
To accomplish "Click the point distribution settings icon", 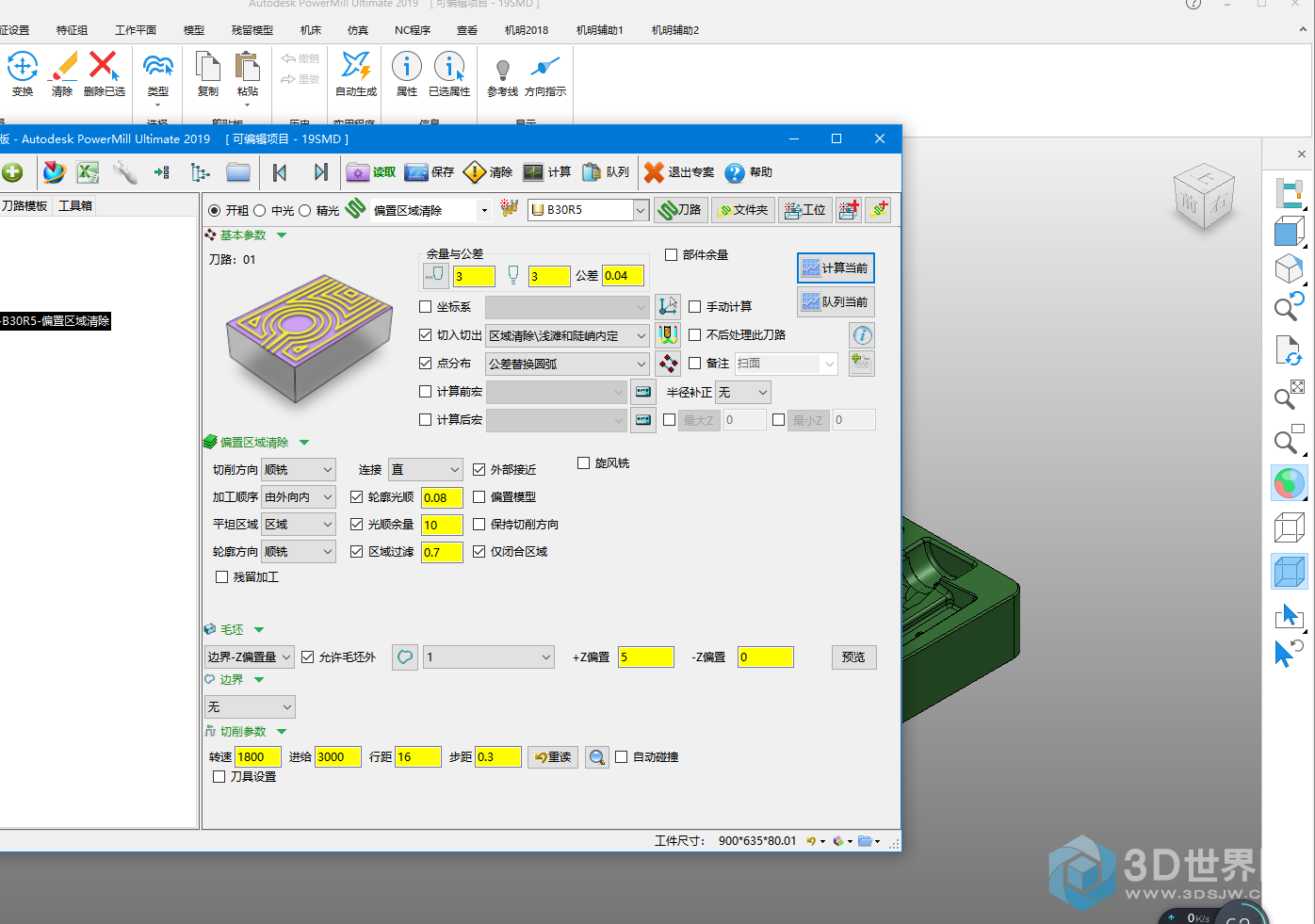I will 668,364.
